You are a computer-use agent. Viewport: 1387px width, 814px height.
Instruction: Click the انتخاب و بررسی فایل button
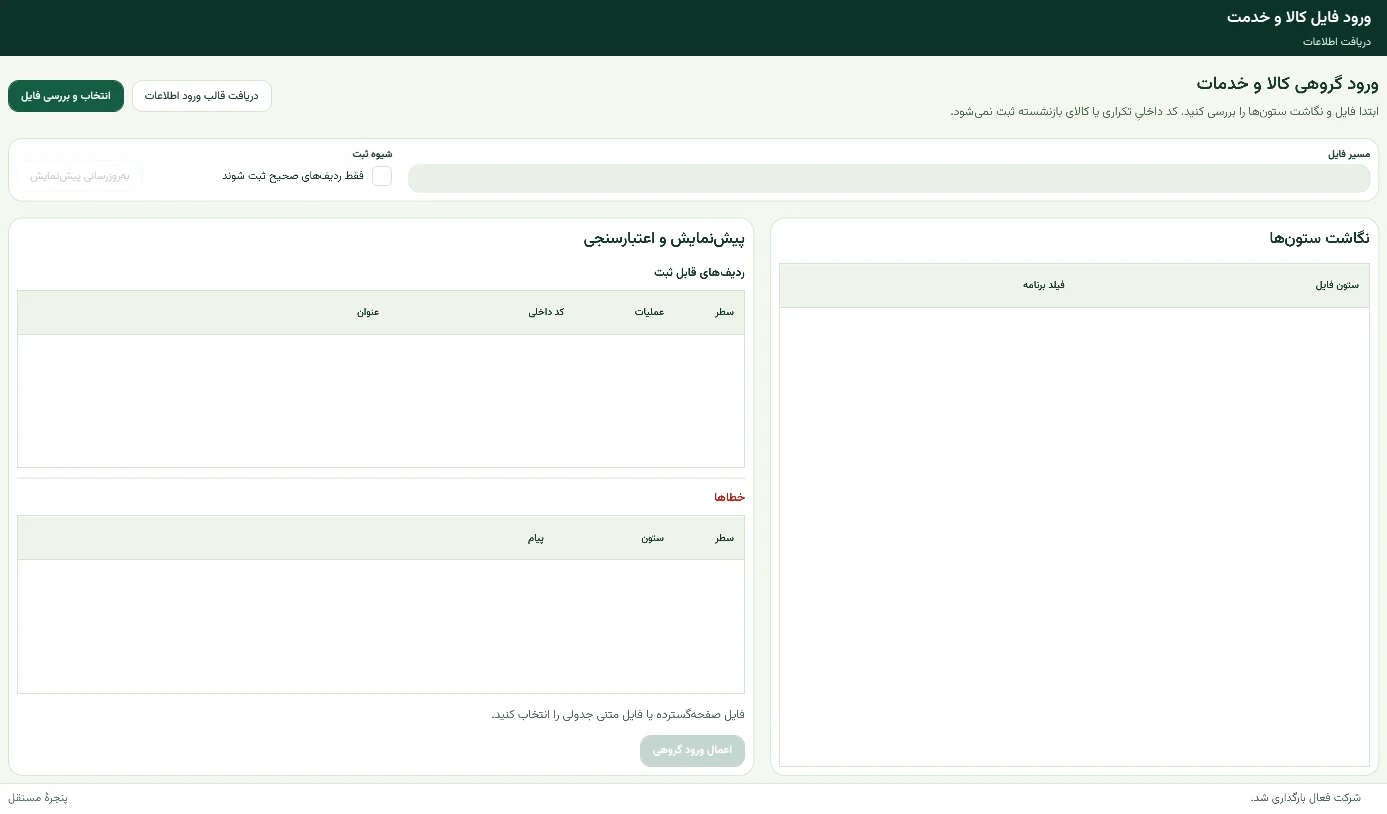pos(66,96)
